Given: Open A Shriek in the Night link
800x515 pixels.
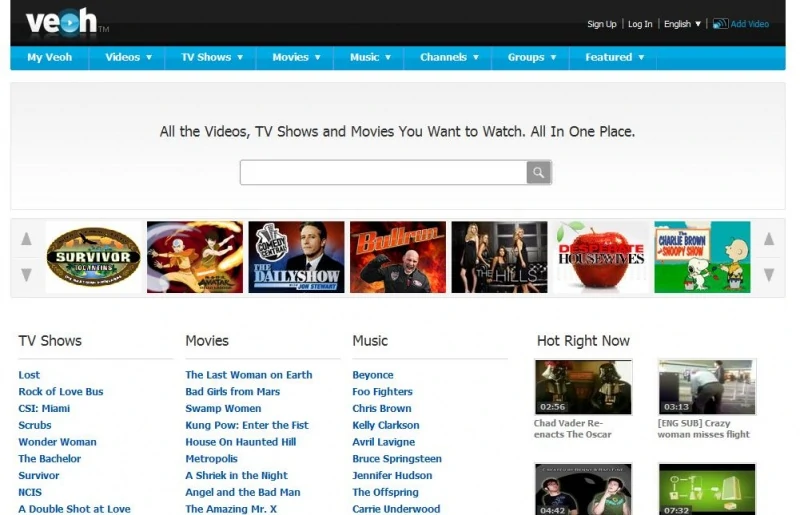Looking at the screenshot, I should (236, 476).
